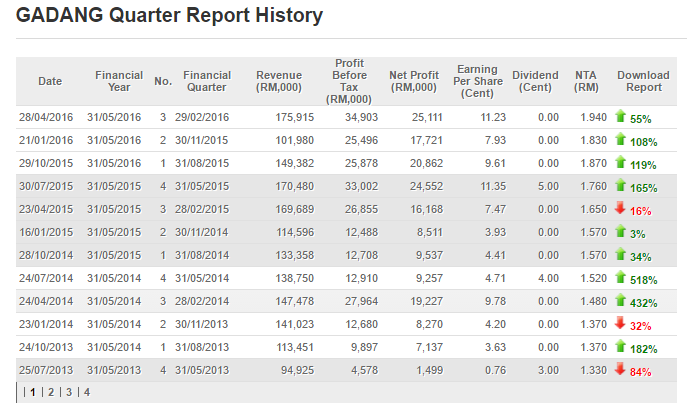The image size is (687, 407).
Task: Select date cell 28/04/2016
Action: click(x=46, y=117)
